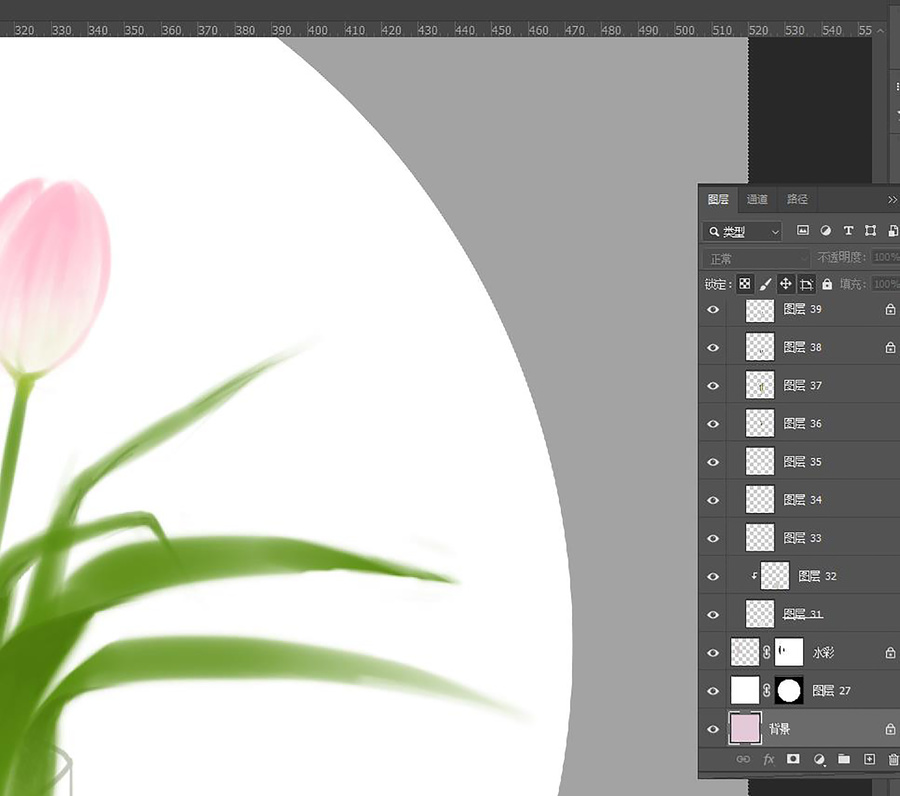Add layer mask icon
The height and width of the screenshot is (796, 900).
click(793, 759)
